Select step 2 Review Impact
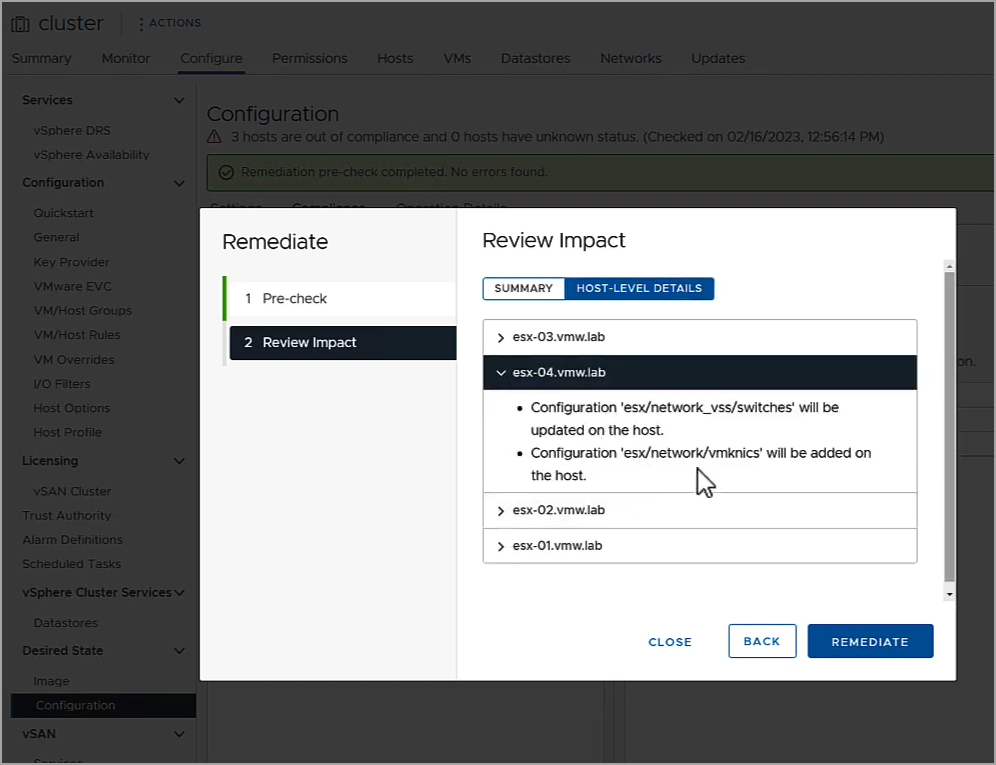996x765 pixels. point(343,342)
